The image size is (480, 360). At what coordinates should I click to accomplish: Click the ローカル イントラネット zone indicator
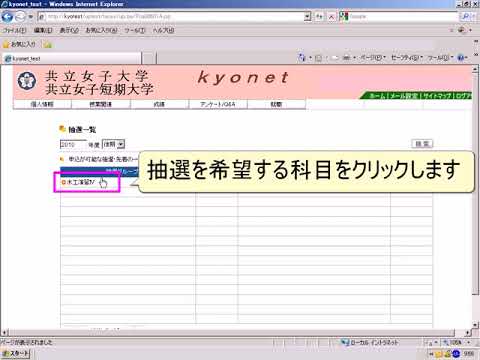(x=370, y=342)
